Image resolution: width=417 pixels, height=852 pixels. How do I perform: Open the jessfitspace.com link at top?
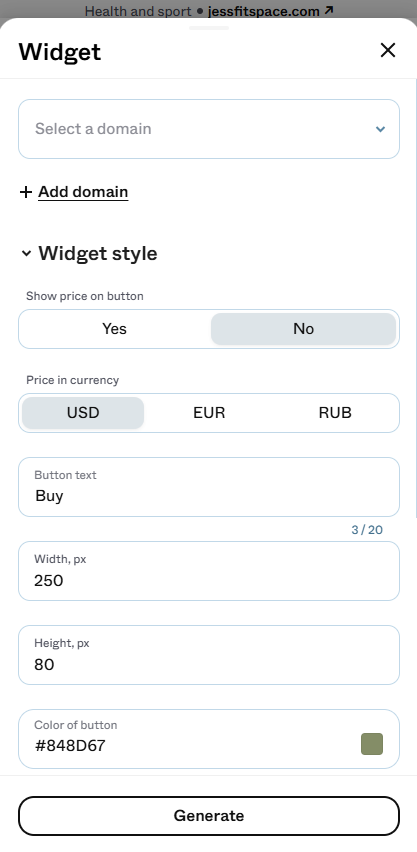point(264,11)
